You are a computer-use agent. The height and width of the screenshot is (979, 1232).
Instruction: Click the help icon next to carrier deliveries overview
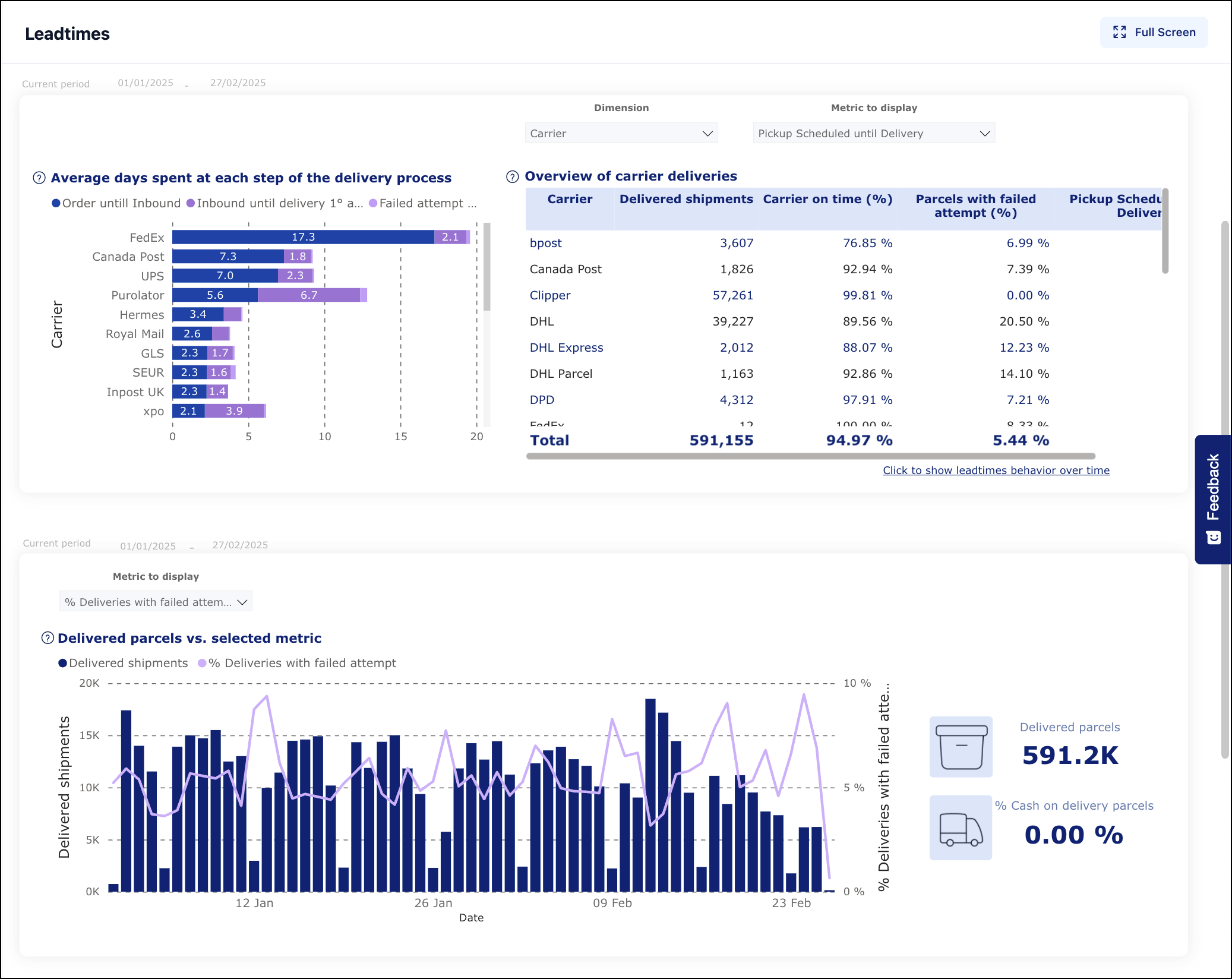click(x=511, y=176)
